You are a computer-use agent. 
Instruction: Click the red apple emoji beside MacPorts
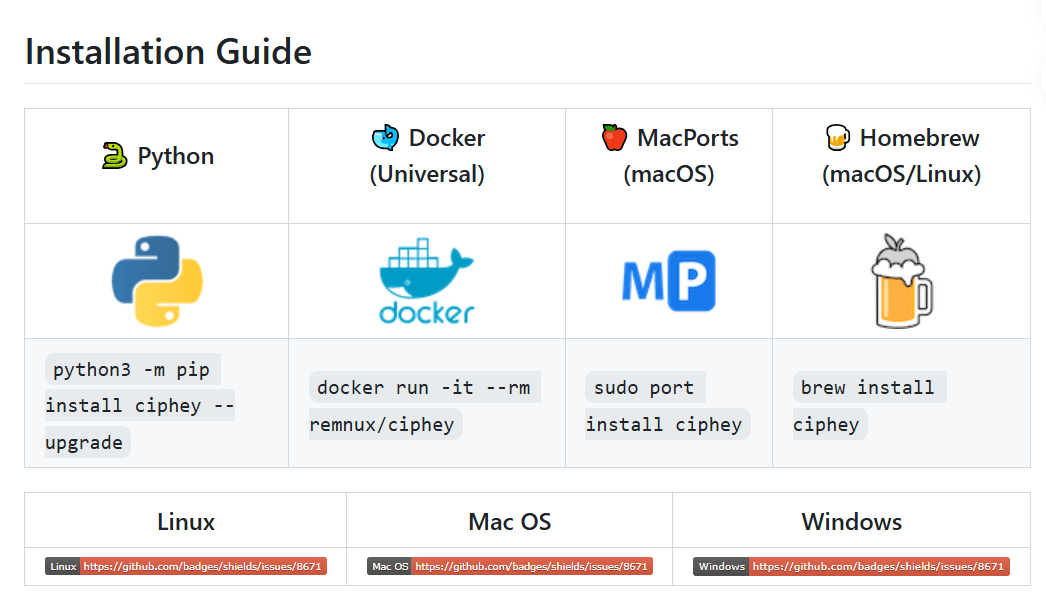click(x=614, y=138)
